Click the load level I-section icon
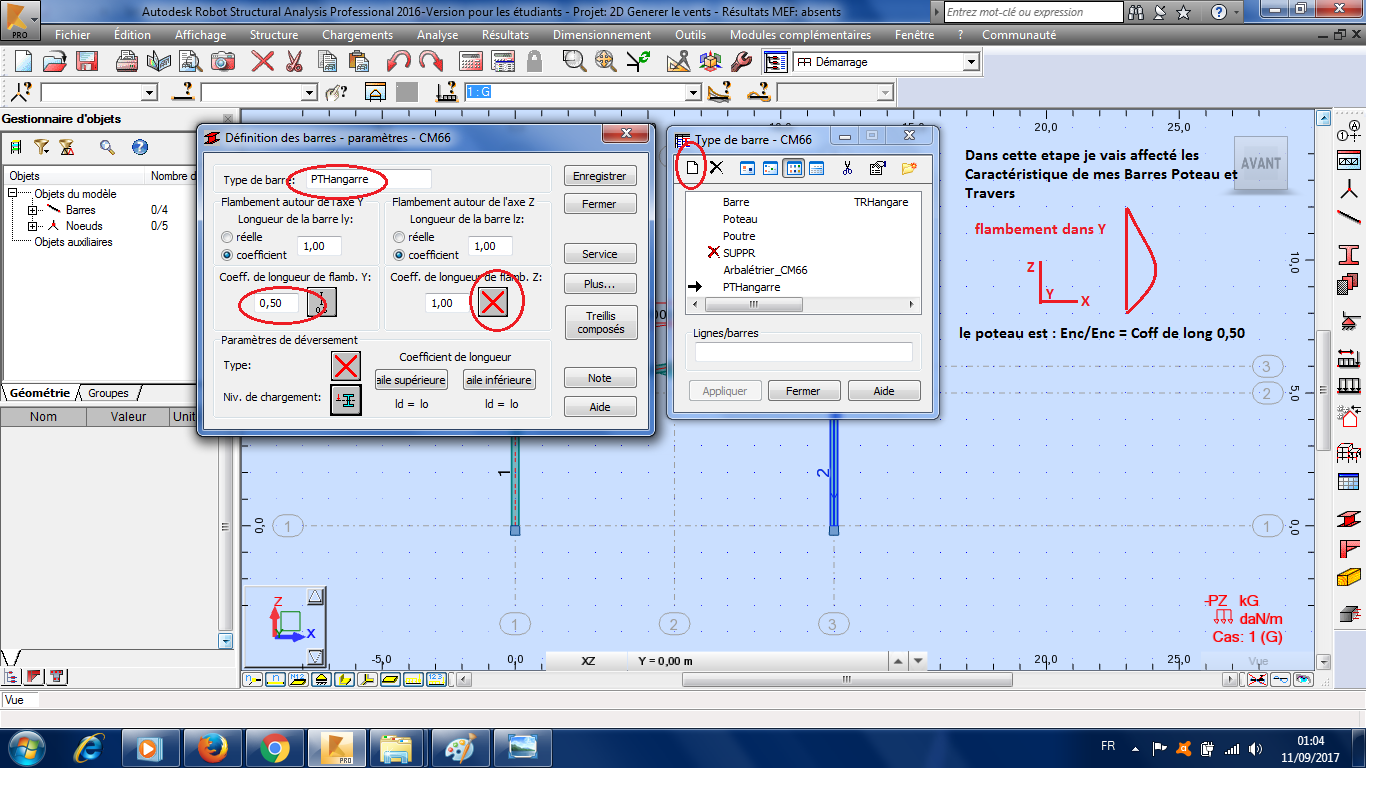The width and height of the screenshot is (1398, 792). pyautogui.click(x=346, y=399)
